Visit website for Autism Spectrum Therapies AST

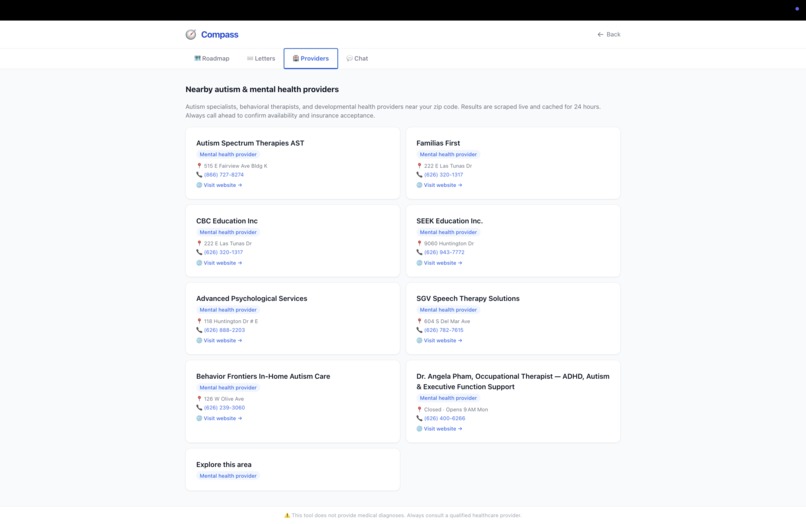223,185
